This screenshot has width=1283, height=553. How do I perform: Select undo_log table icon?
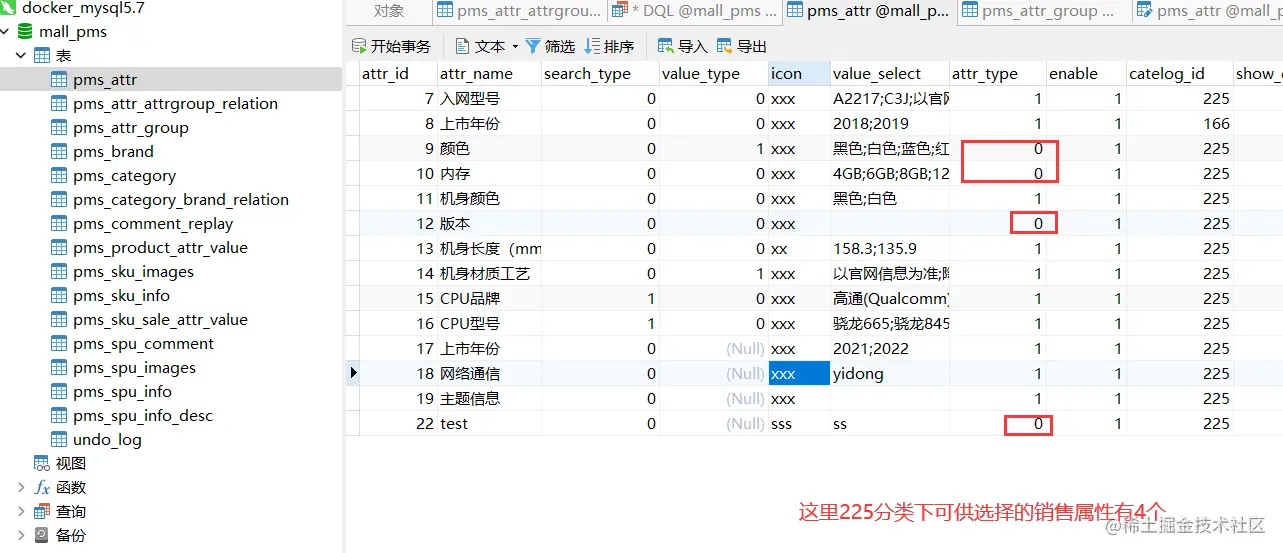pyautogui.click(x=59, y=440)
